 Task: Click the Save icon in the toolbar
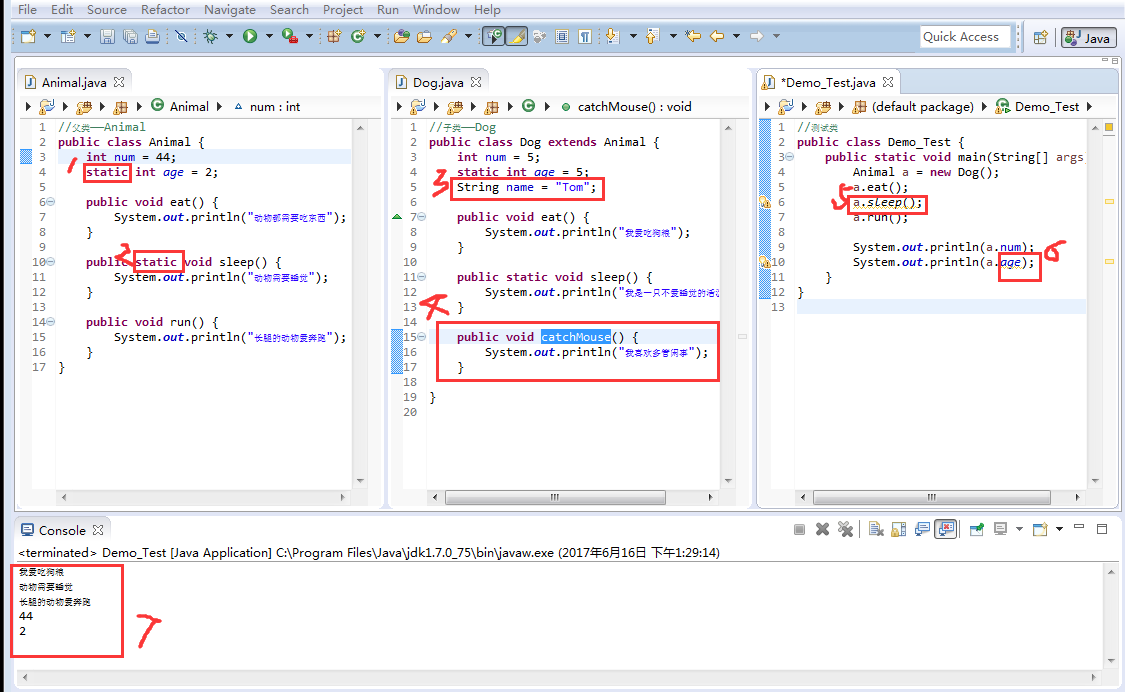(x=107, y=36)
